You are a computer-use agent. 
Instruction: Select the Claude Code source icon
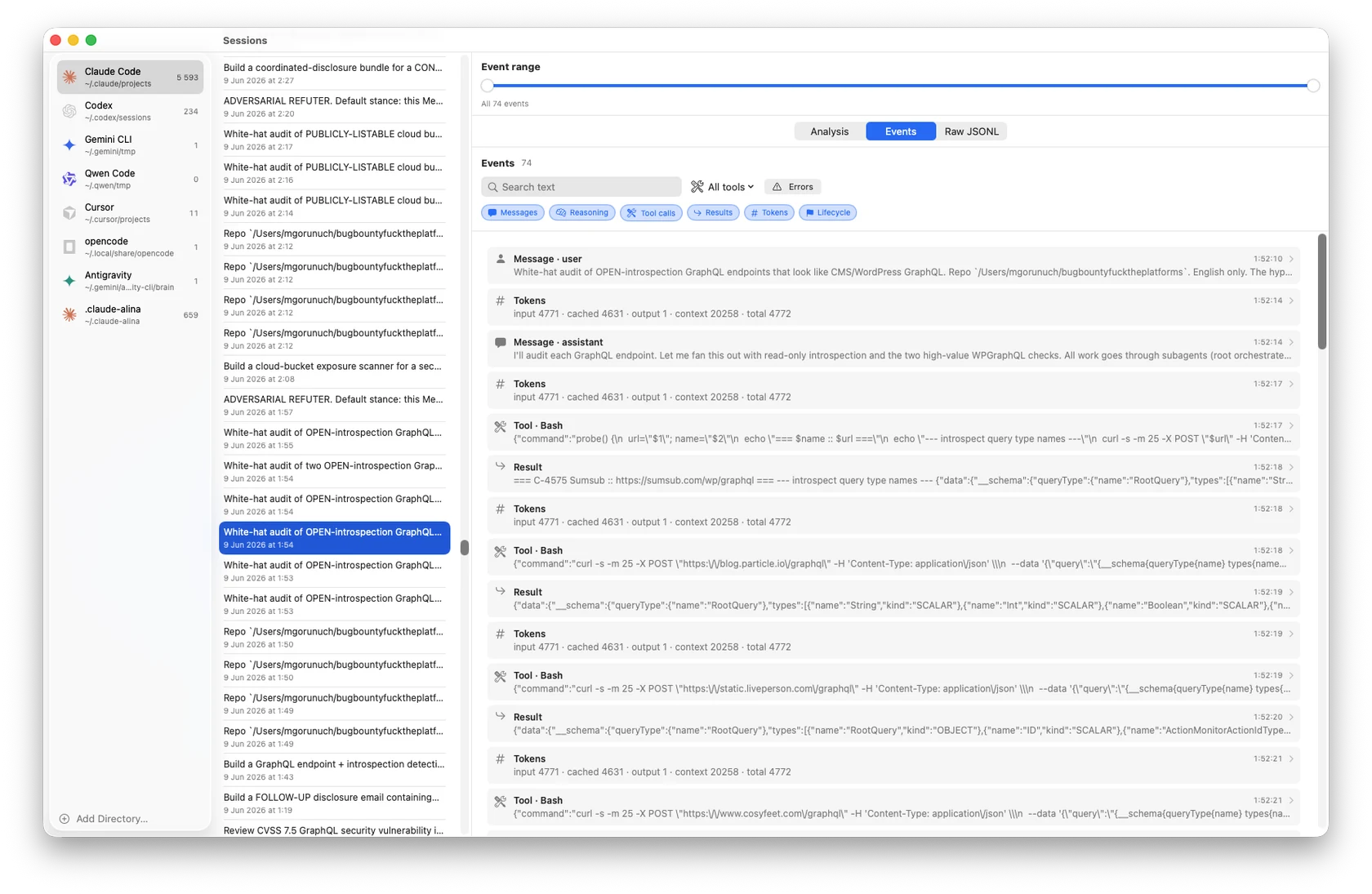click(69, 77)
